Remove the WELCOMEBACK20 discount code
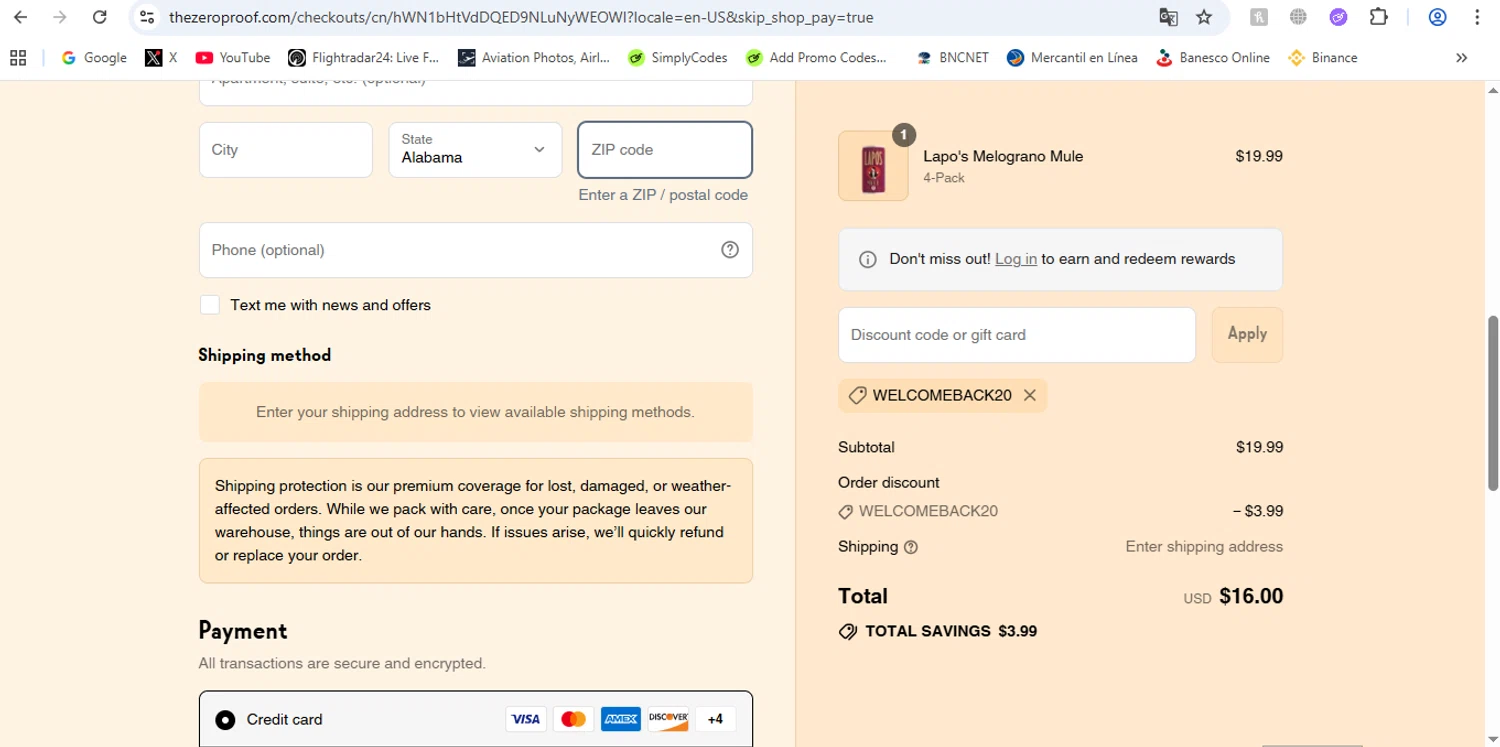This screenshot has height=747, width=1500. (x=1029, y=395)
